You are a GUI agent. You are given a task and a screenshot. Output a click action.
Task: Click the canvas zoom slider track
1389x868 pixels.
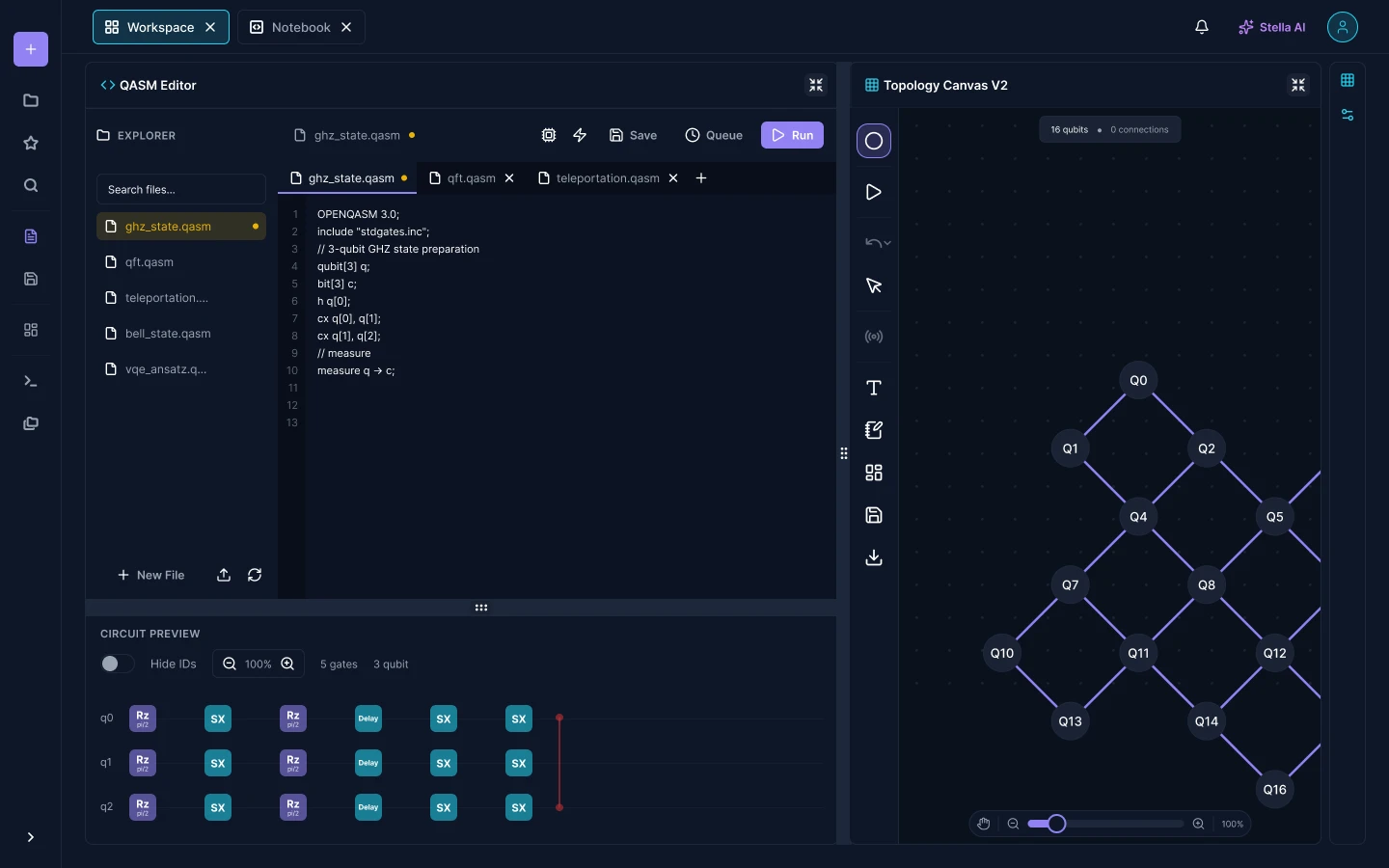pyautogui.click(x=1105, y=824)
